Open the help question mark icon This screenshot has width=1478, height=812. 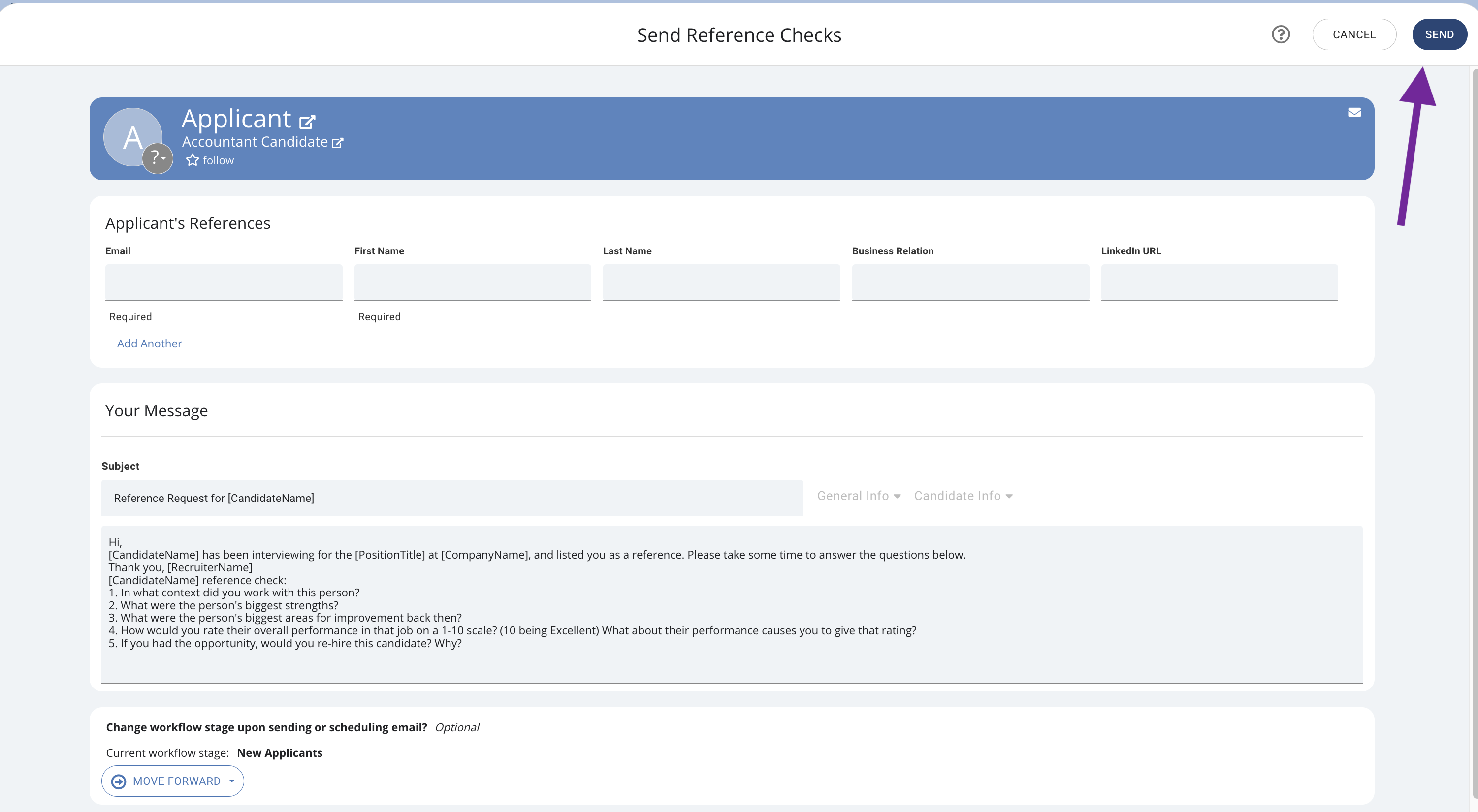pos(1281,34)
